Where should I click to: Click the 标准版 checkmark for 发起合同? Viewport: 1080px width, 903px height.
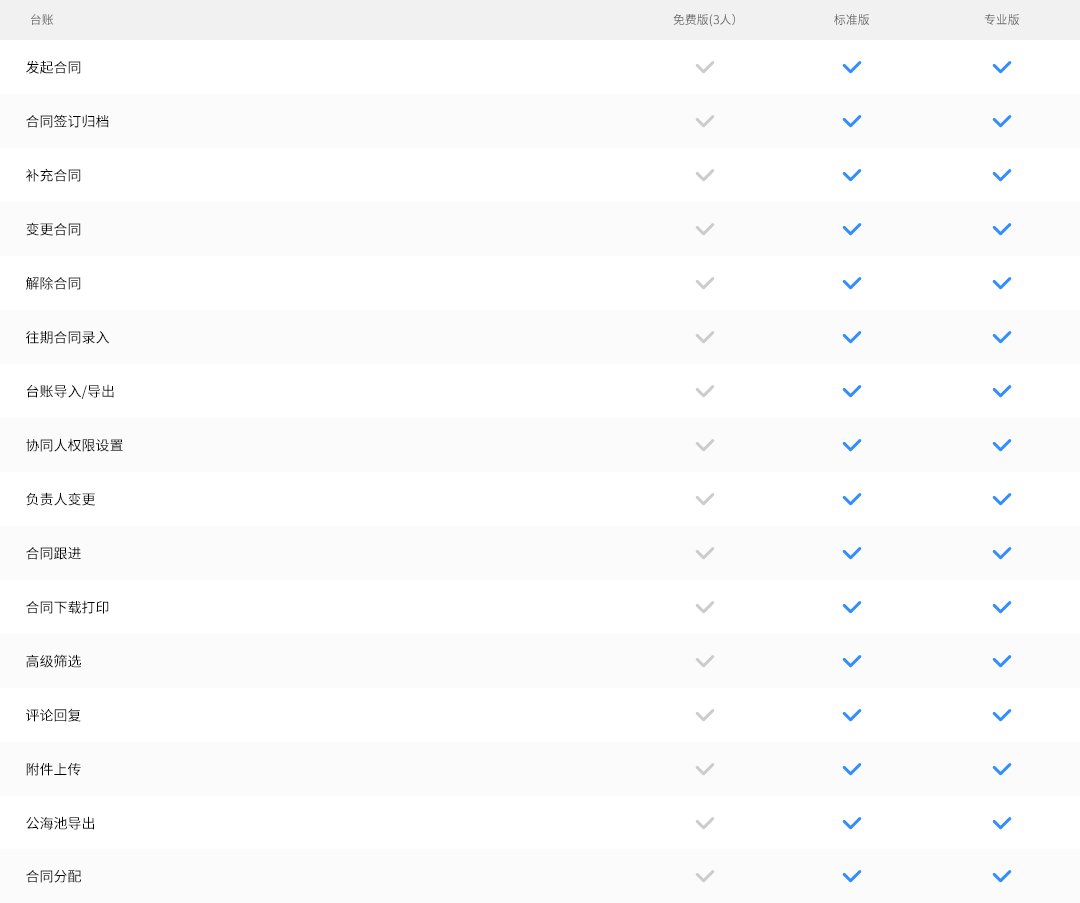click(851, 67)
